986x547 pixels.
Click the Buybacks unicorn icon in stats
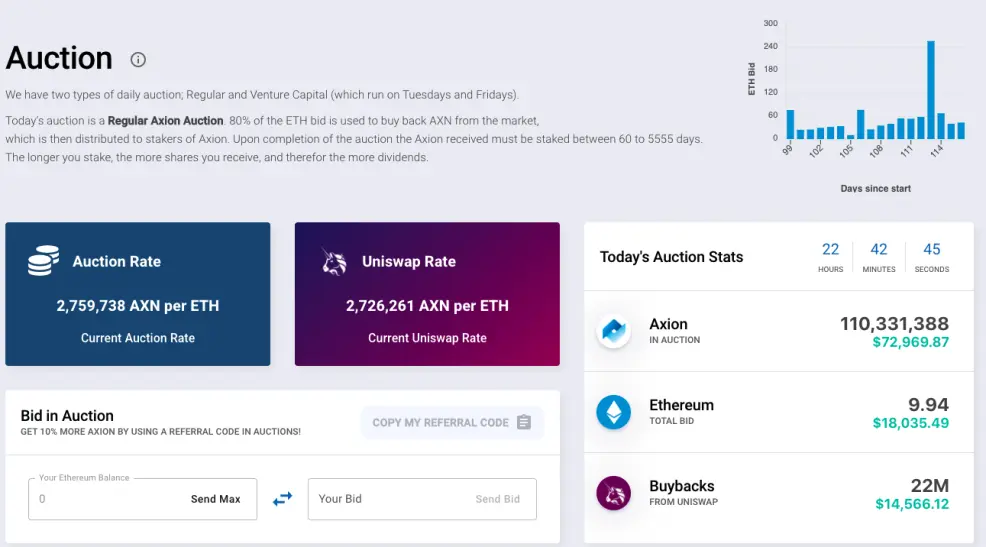tap(613, 493)
